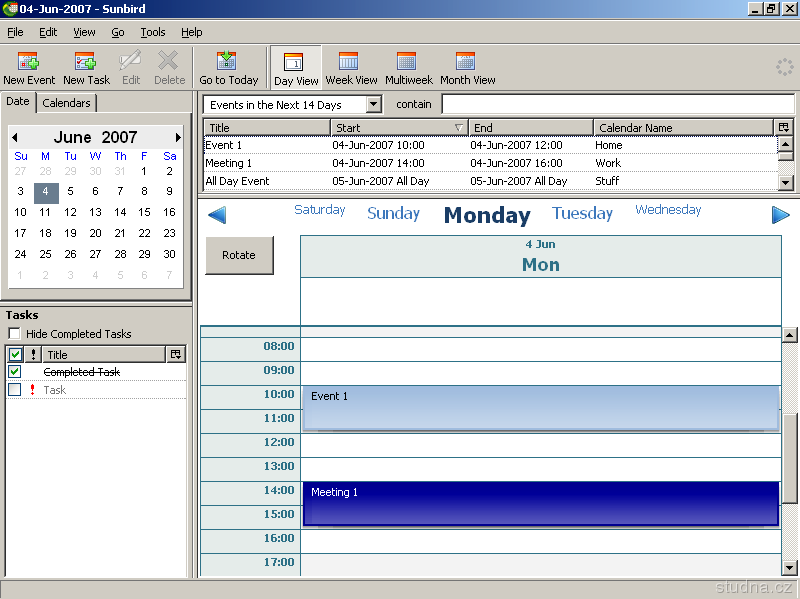800x599 pixels.
Task: Advance mini calendar to next month
Action: (x=178, y=138)
